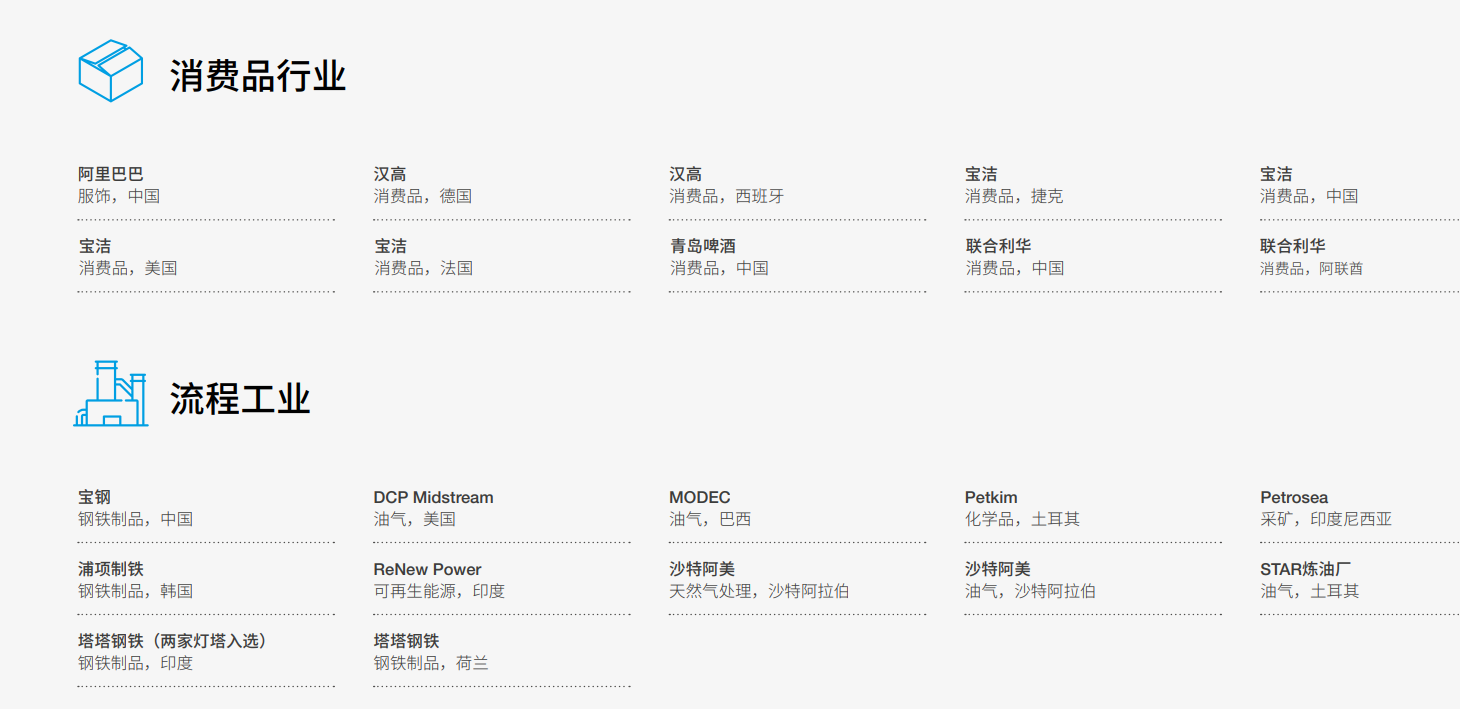
Task: Click the 油气,巴西 description line
Action: click(x=710, y=519)
